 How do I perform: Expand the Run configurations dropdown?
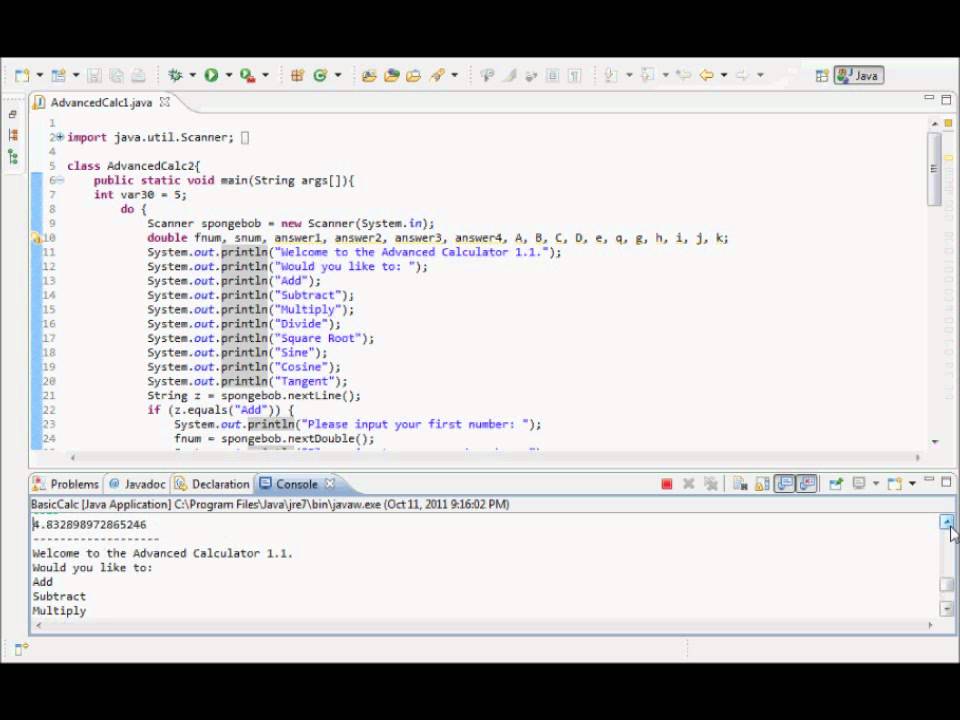[229, 75]
